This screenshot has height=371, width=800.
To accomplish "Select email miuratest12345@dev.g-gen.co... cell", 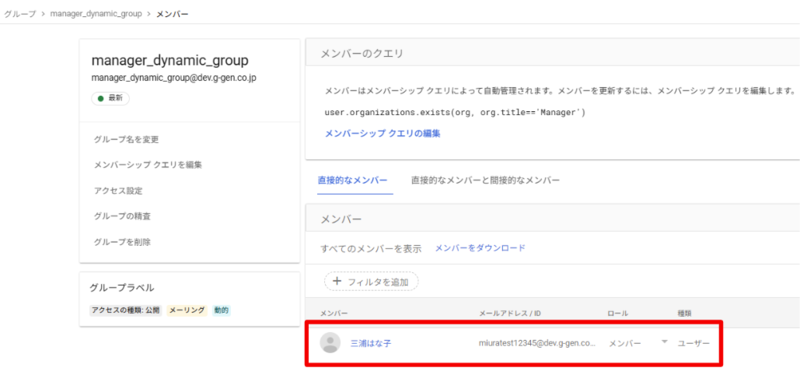I will point(537,343).
